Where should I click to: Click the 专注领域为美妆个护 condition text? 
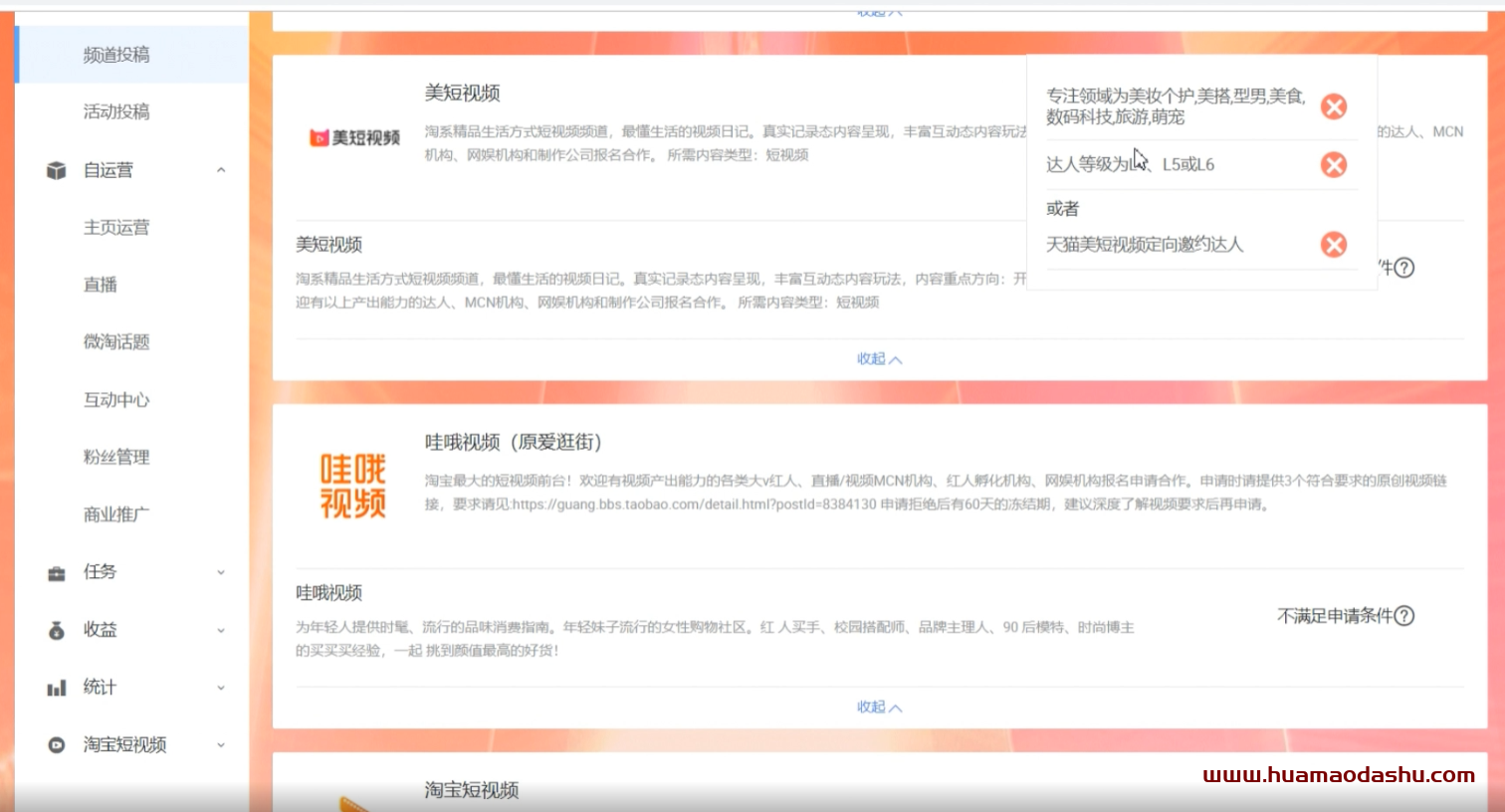click(1176, 106)
